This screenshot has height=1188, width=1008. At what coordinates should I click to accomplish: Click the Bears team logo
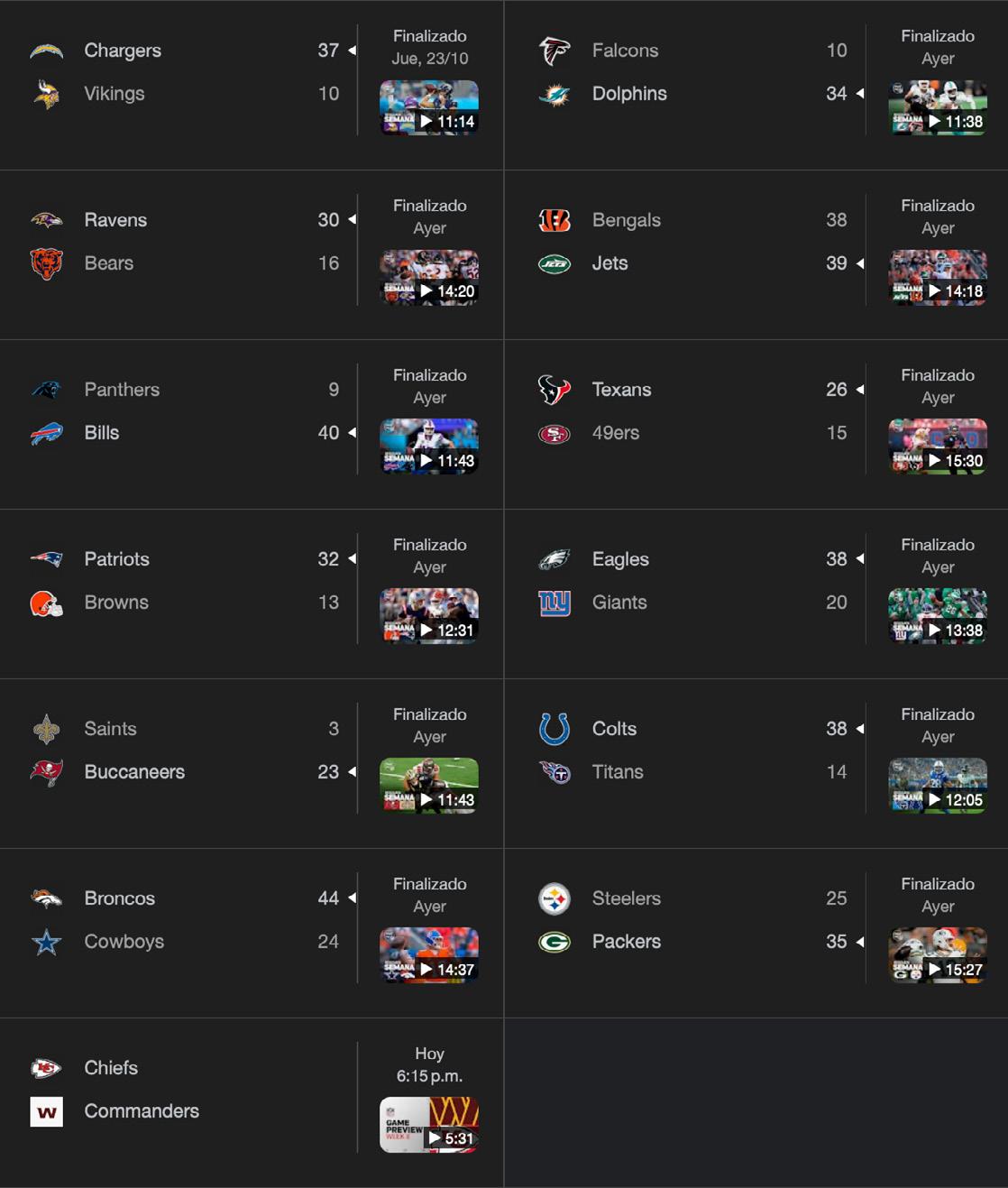tap(46, 263)
